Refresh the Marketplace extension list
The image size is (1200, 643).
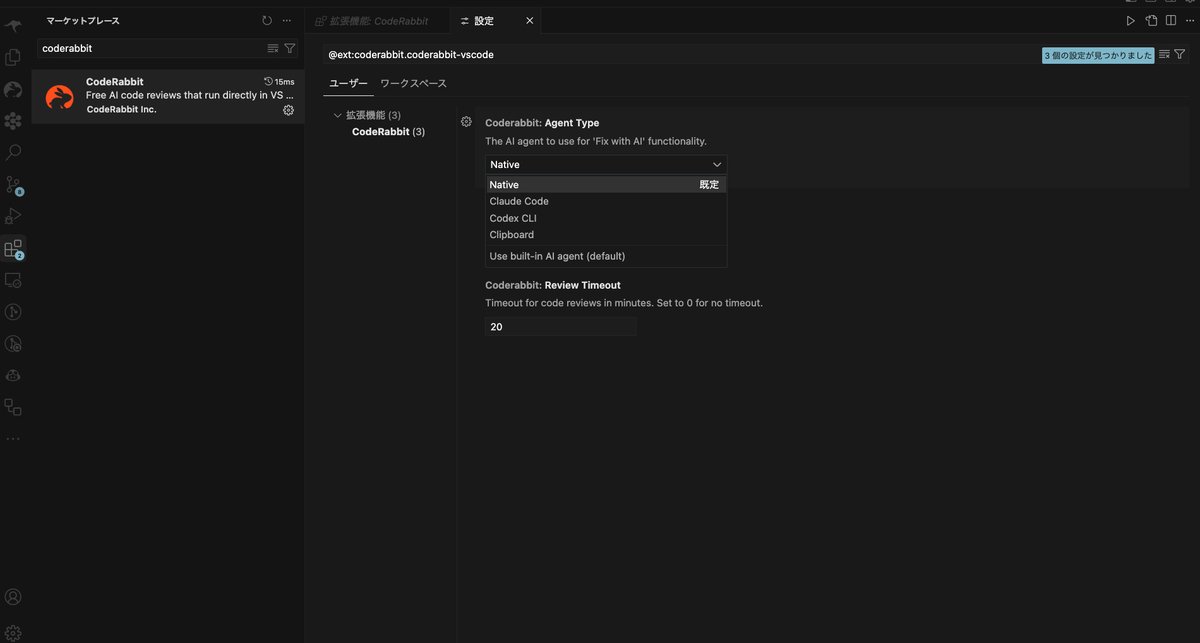pyautogui.click(x=266, y=19)
